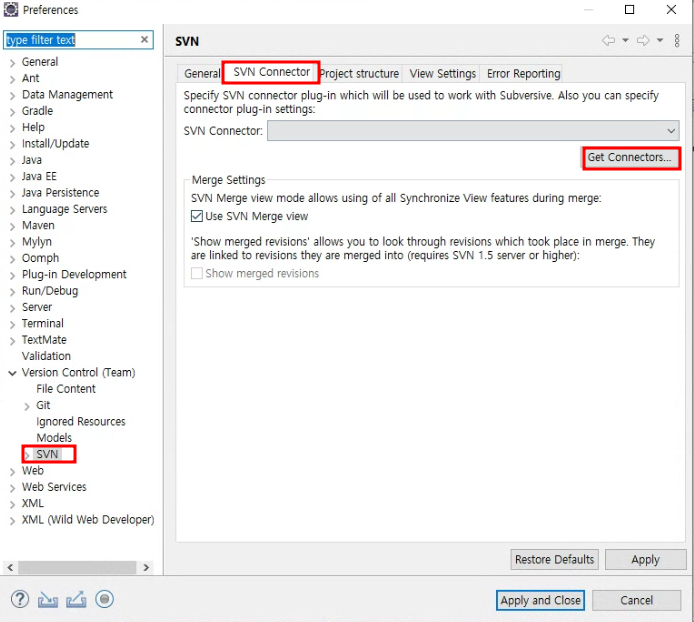Image resolution: width=694 pixels, height=622 pixels.
Task: Maximize the Preferences window
Action: 629,9
